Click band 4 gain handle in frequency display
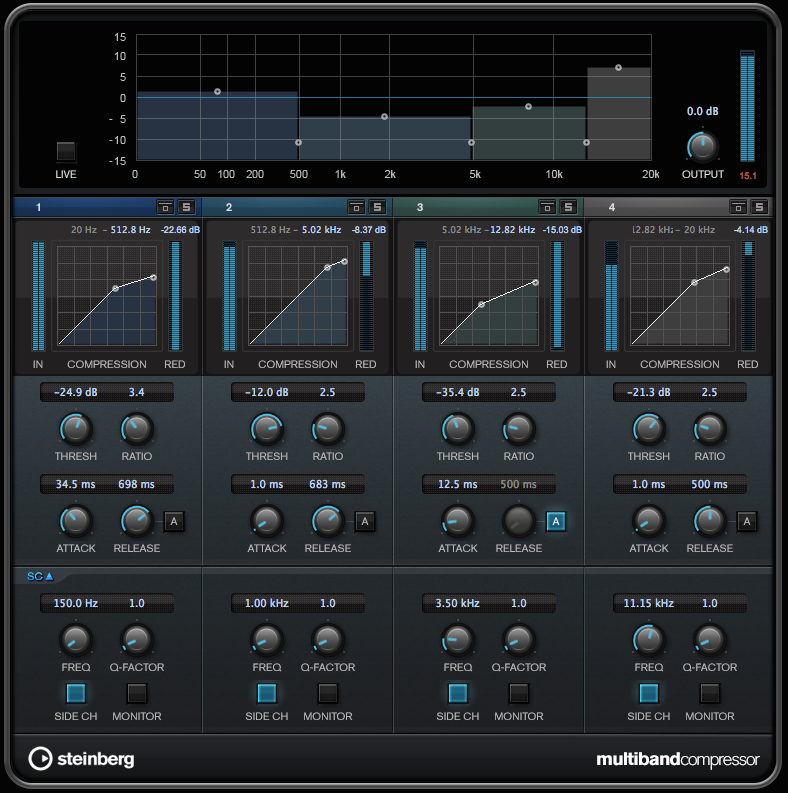Screen dimensions: 788x793 (618, 68)
